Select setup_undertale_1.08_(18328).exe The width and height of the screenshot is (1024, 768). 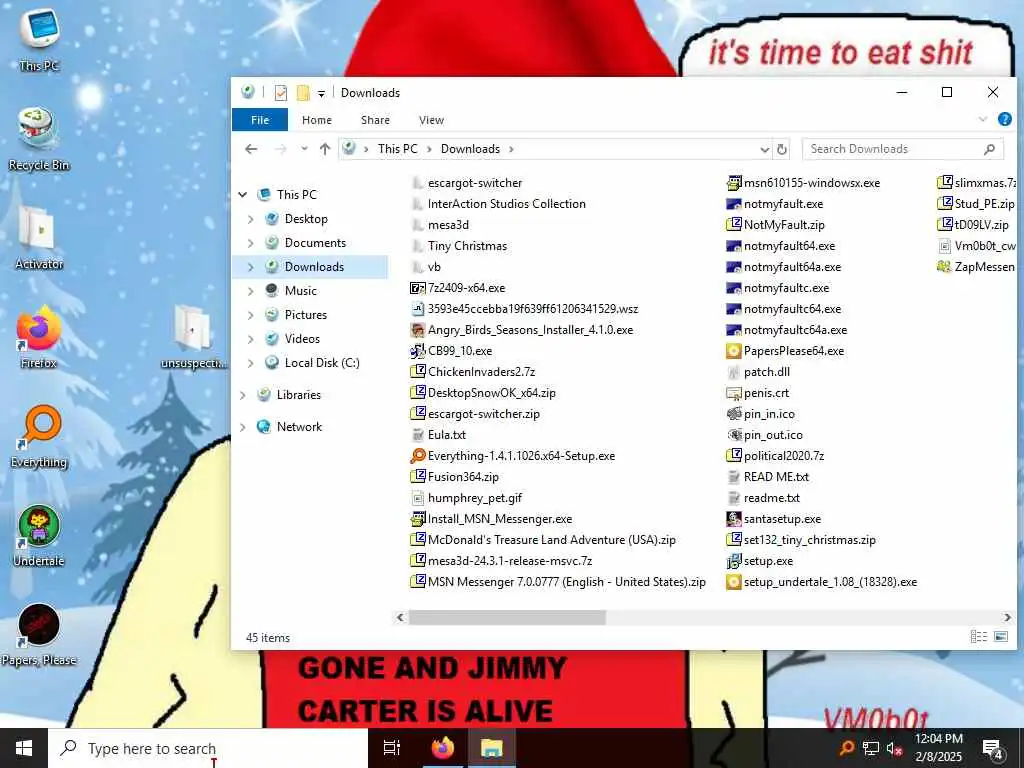coord(822,582)
